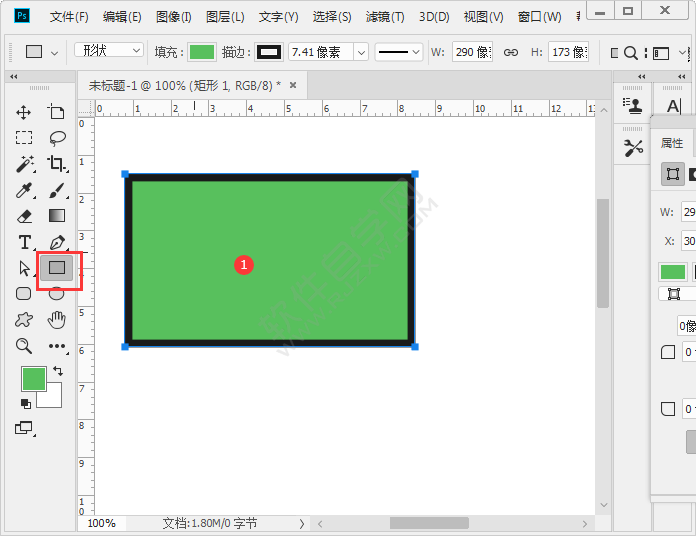Click the H height field showing 173
The image size is (696, 536).
pos(569,52)
